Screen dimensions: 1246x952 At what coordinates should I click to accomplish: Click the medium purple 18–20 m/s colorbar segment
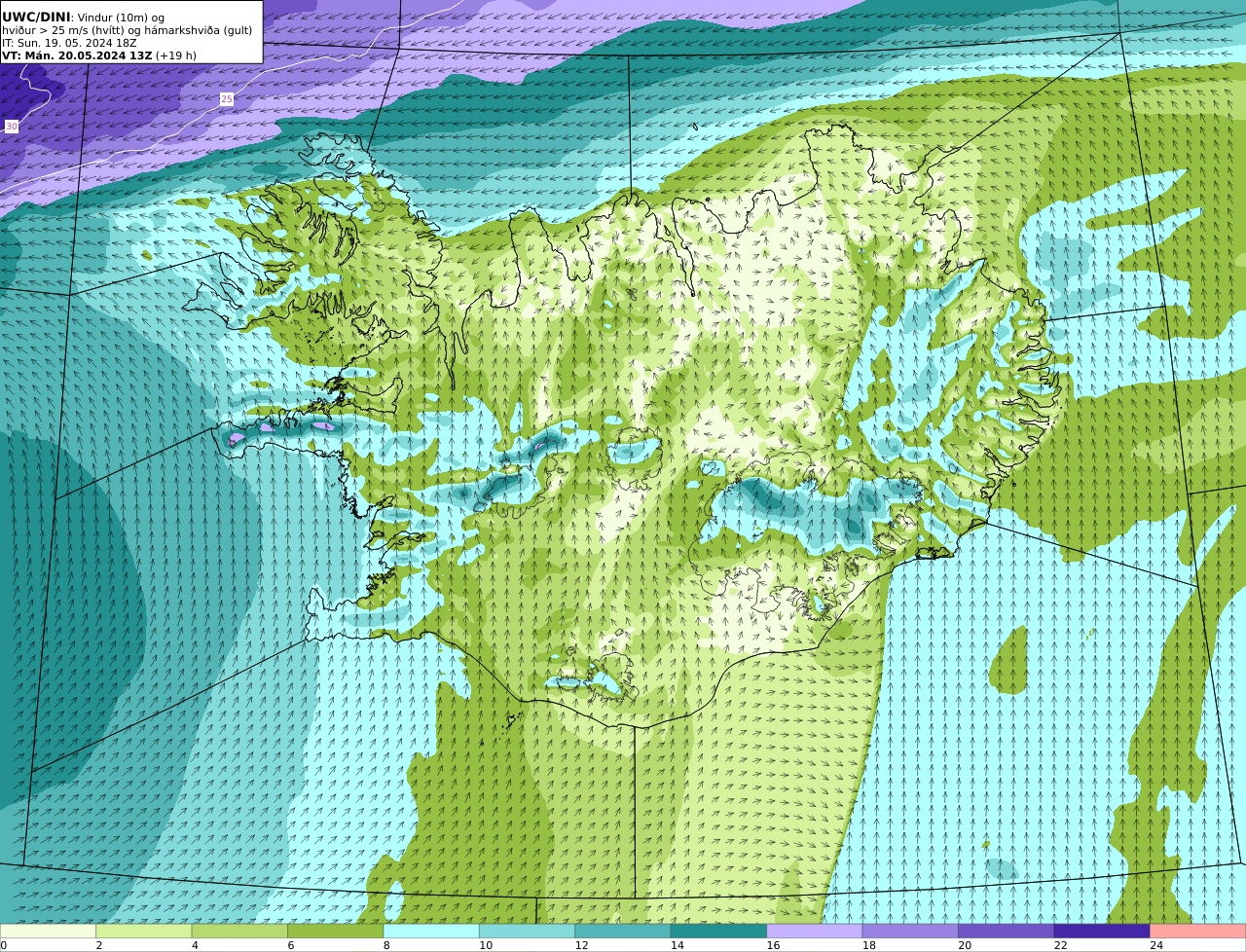[910, 932]
